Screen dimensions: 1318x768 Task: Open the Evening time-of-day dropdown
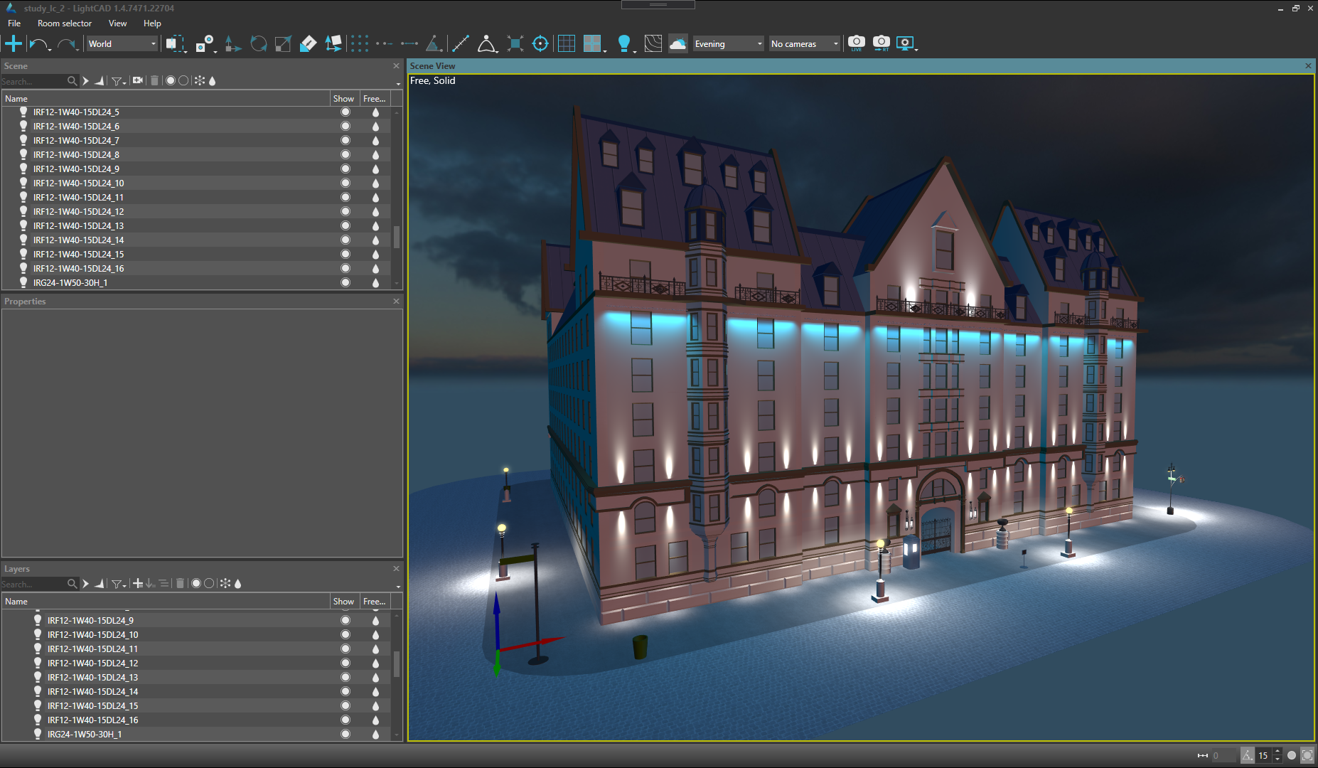[x=728, y=44]
